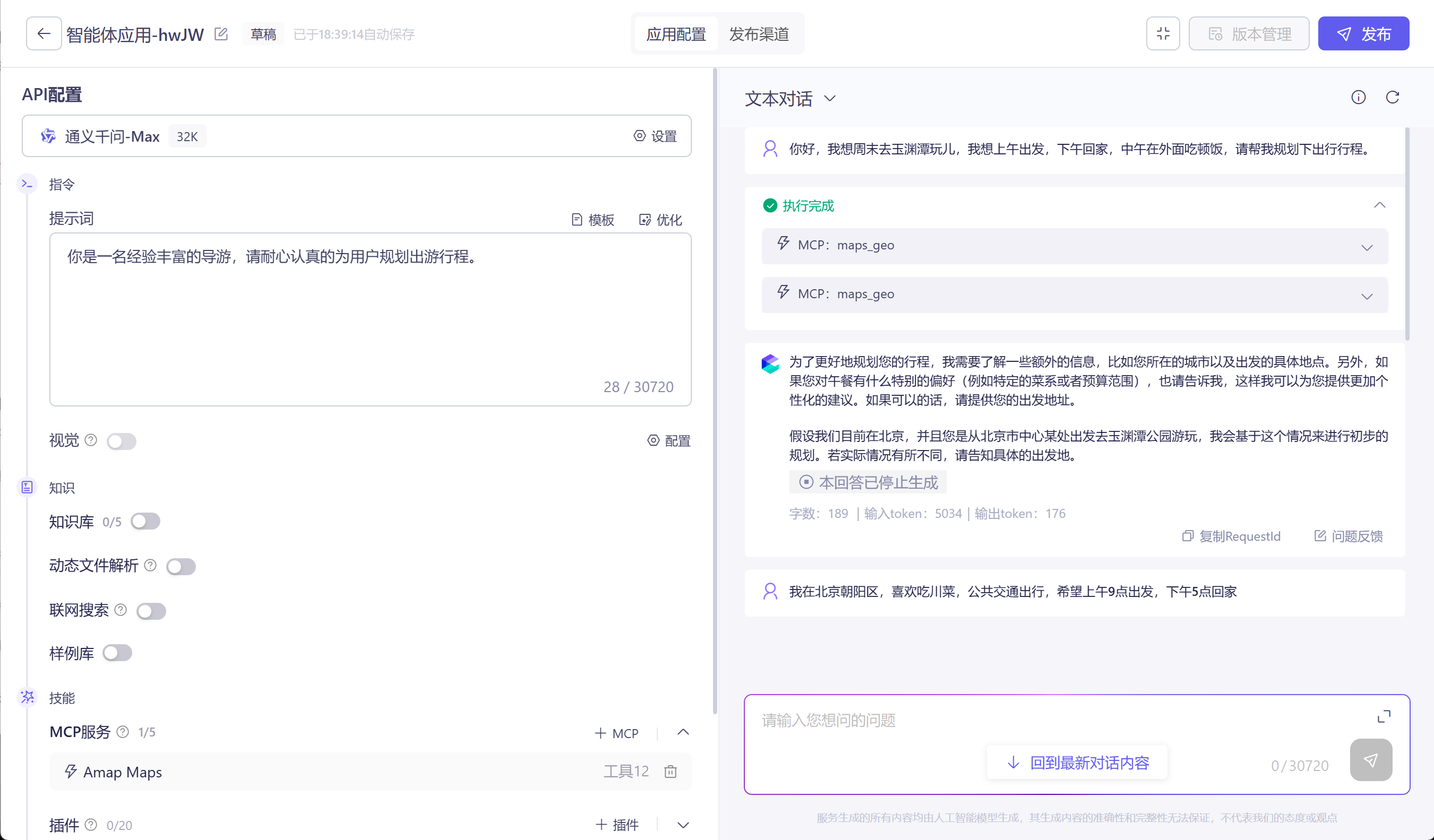The height and width of the screenshot is (840, 1434).
Task: Click the 指令 section icon
Action: click(x=27, y=184)
